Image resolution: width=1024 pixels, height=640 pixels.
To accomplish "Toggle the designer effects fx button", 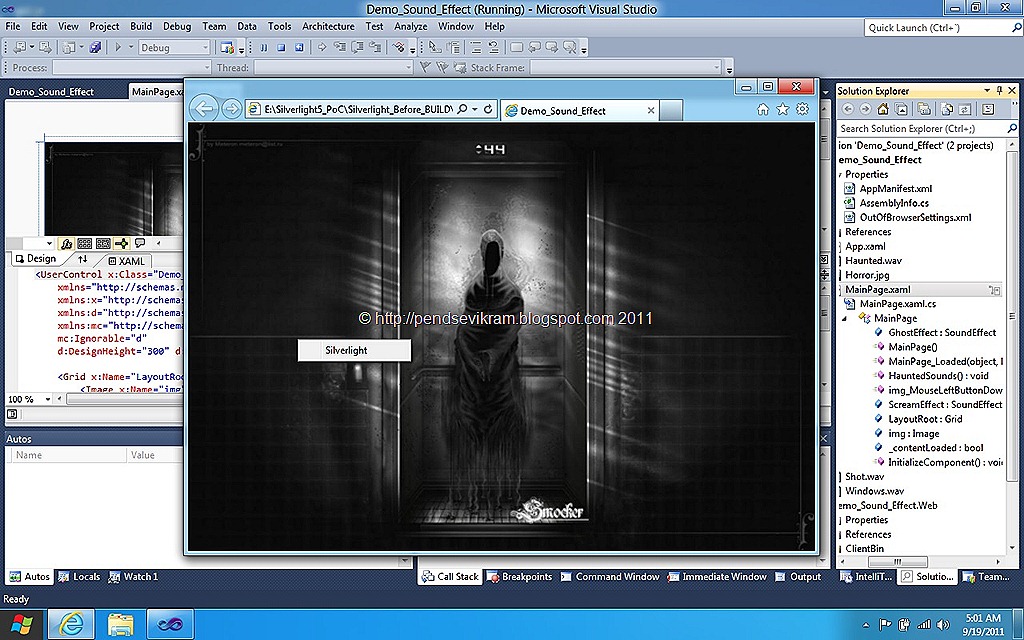I will pos(66,244).
